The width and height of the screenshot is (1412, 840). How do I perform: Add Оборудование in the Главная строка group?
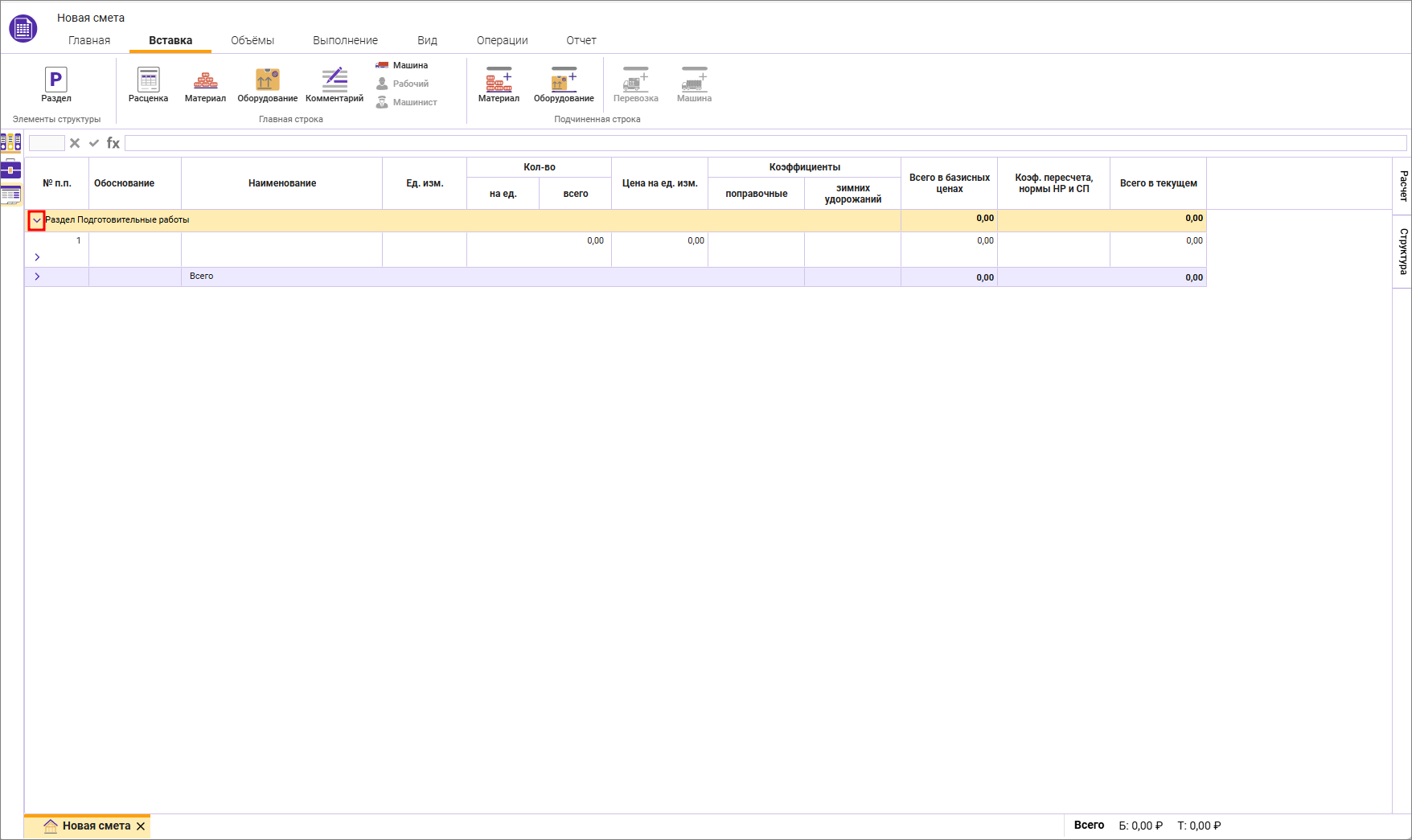pos(267,84)
